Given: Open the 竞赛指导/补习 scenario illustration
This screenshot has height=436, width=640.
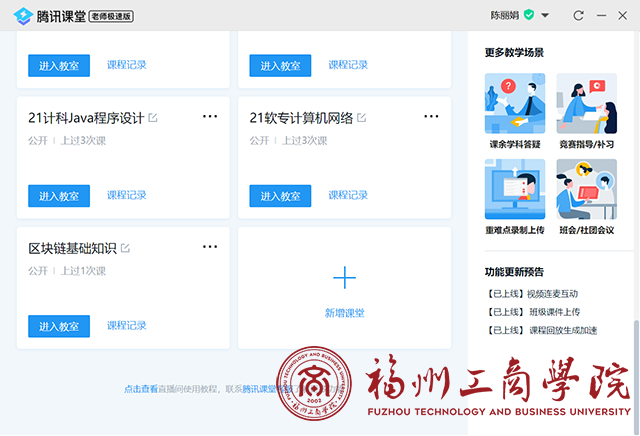Looking at the screenshot, I should [x=586, y=105].
